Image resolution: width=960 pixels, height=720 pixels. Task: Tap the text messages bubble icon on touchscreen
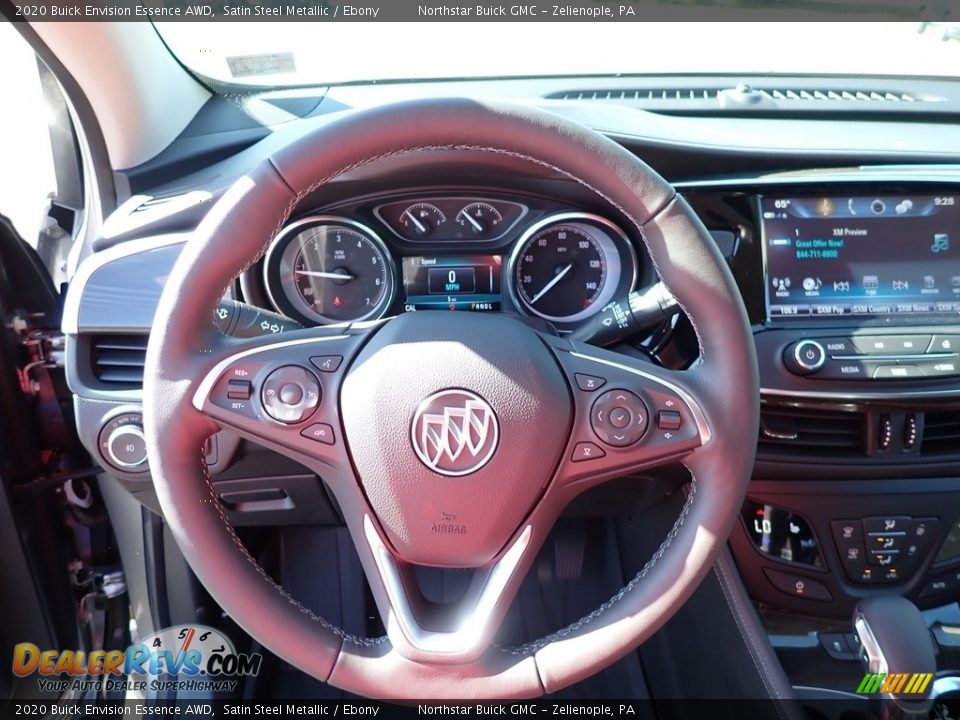(x=903, y=208)
